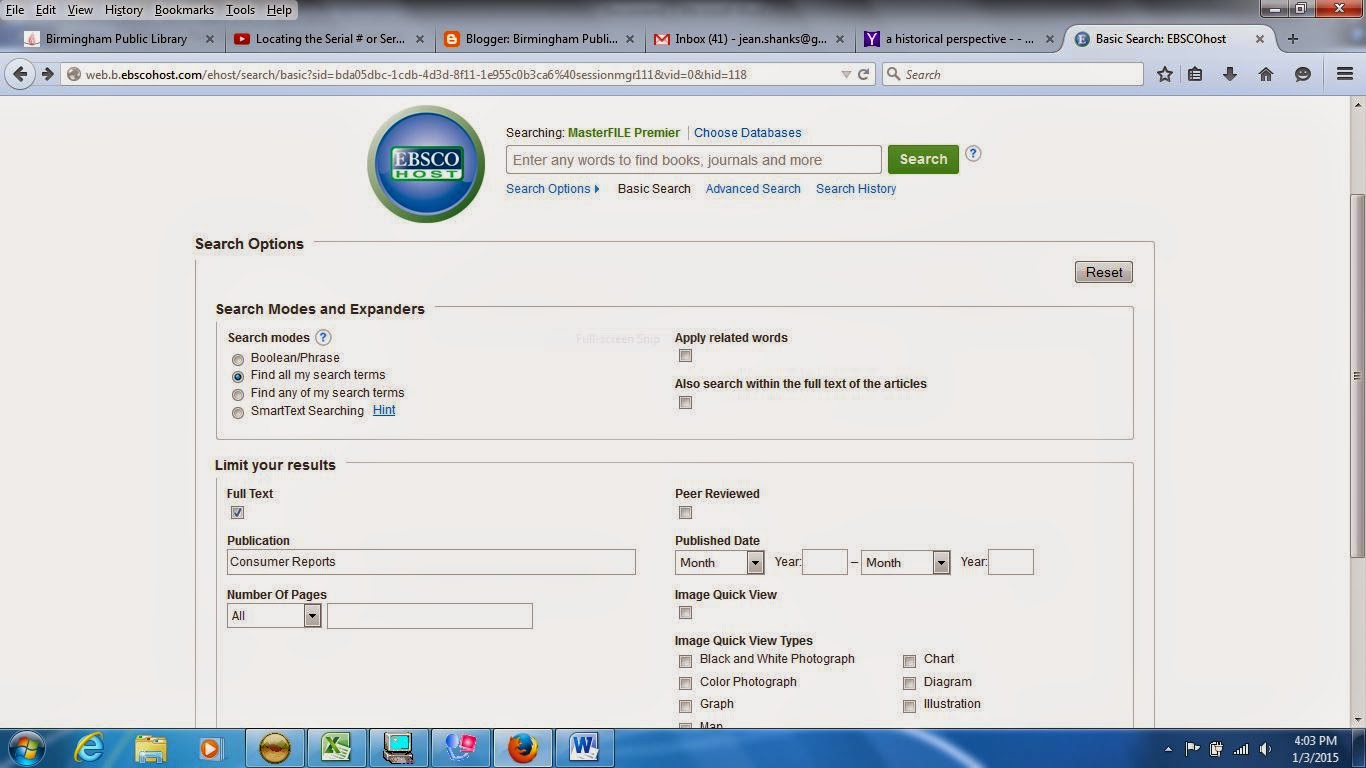Check Black and White Photograph
The image size is (1366, 768).
pyautogui.click(x=685, y=661)
